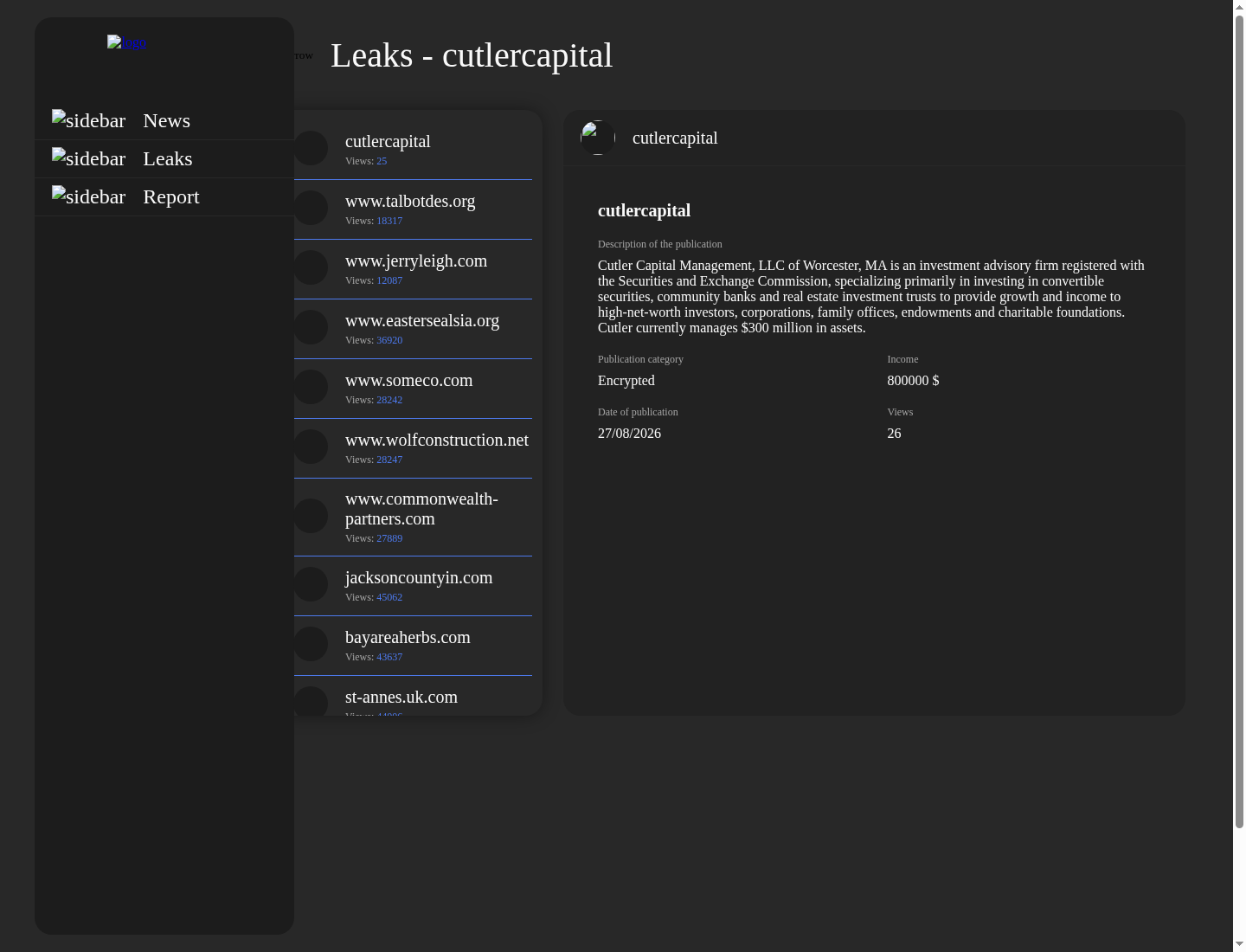Screen dimensions: 1246x952
Task: Select the st-annes.uk.com entry
Action: 413,697
